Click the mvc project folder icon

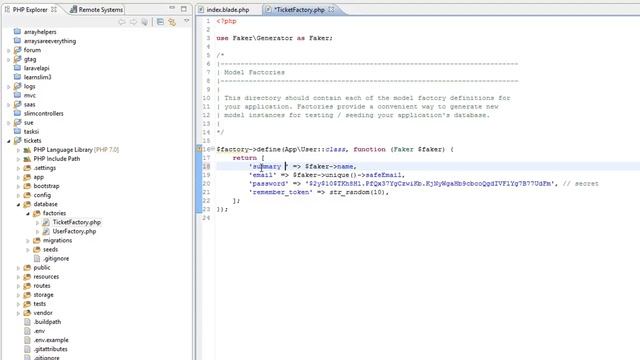coord(17,95)
